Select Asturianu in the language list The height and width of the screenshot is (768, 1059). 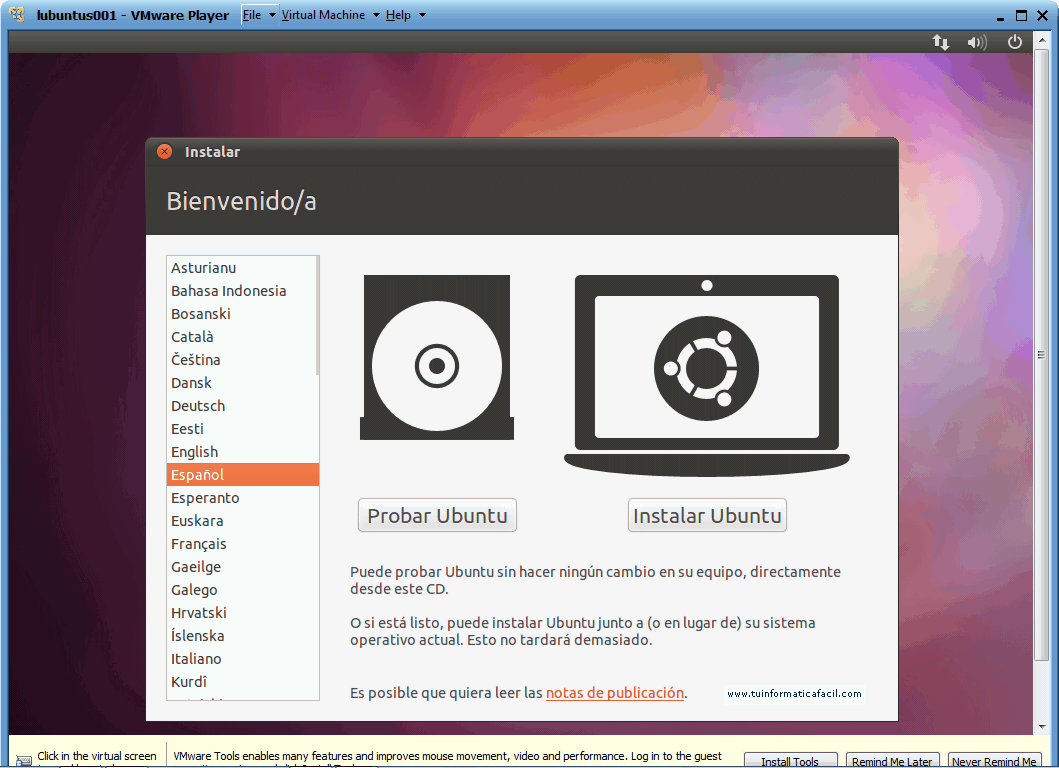tap(242, 268)
